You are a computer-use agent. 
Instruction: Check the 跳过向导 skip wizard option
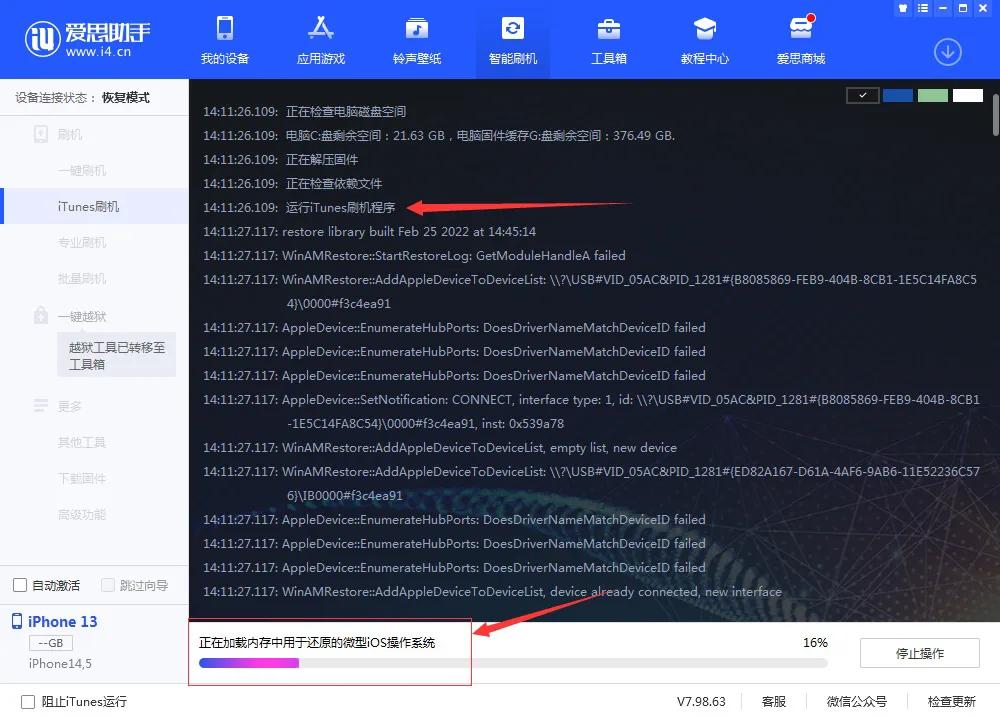pos(106,584)
